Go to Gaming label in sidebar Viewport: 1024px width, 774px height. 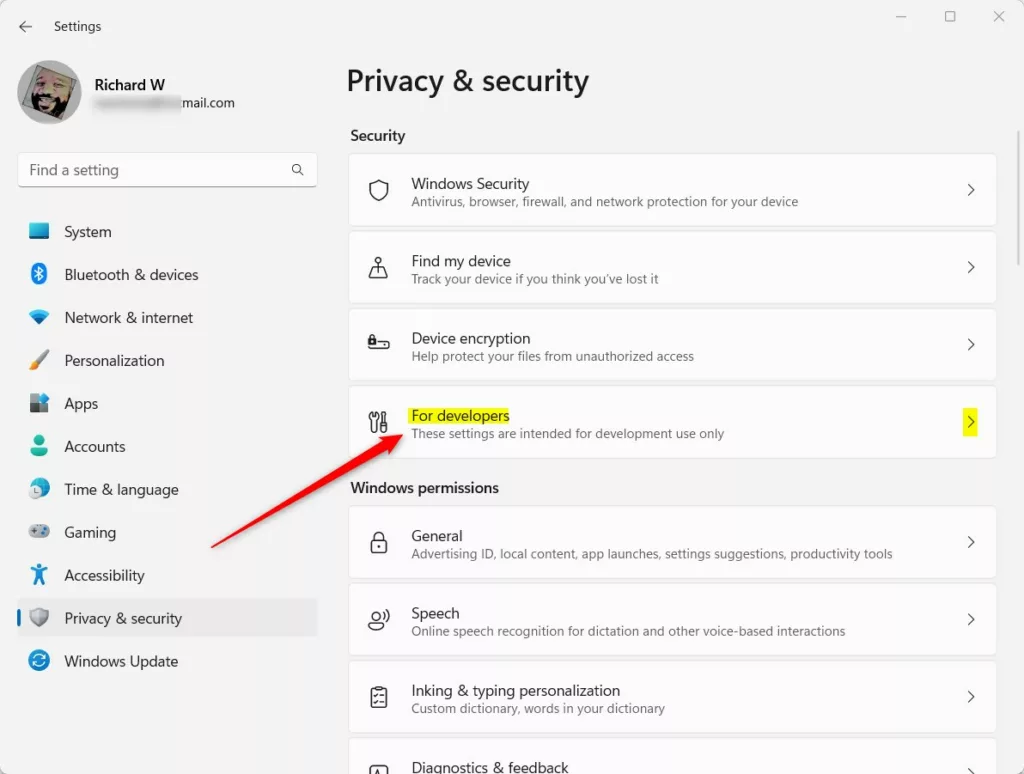90,533
